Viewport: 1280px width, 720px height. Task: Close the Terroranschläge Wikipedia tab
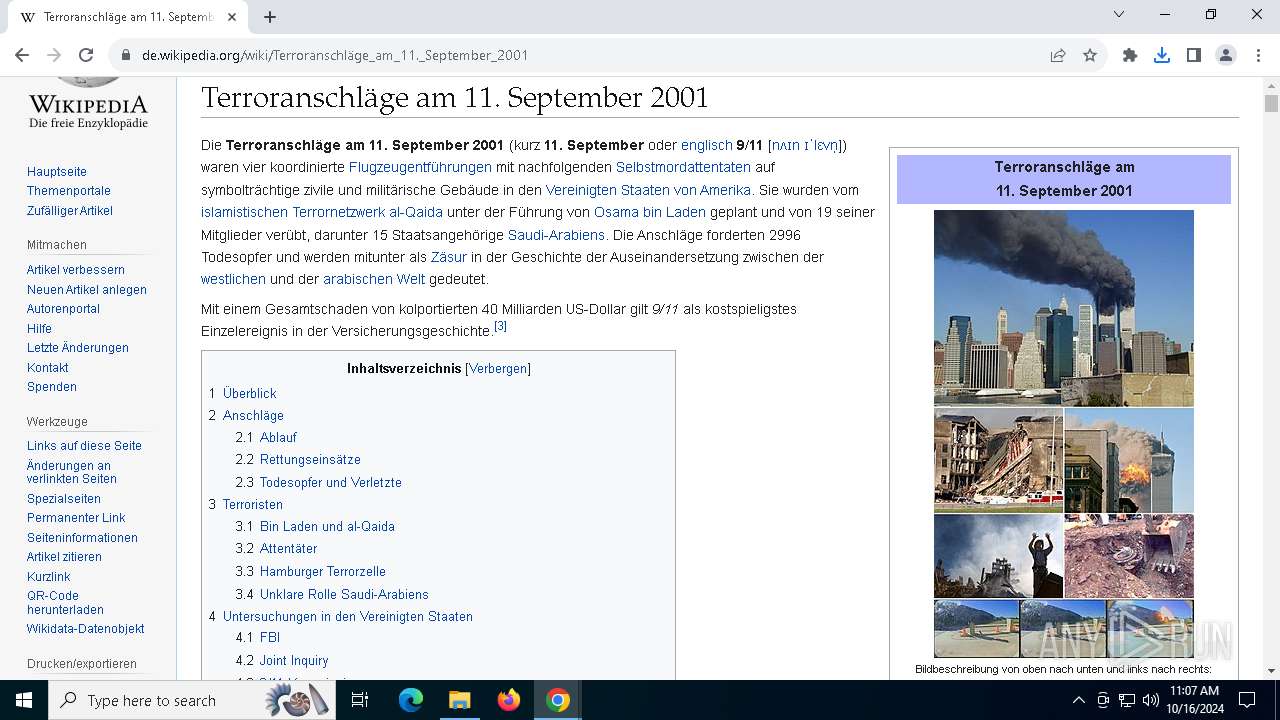233,17
